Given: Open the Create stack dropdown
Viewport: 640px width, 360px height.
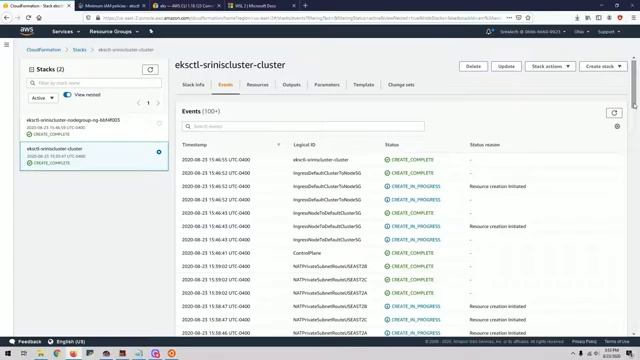Looking at the screenshot, I should (603, 66).
